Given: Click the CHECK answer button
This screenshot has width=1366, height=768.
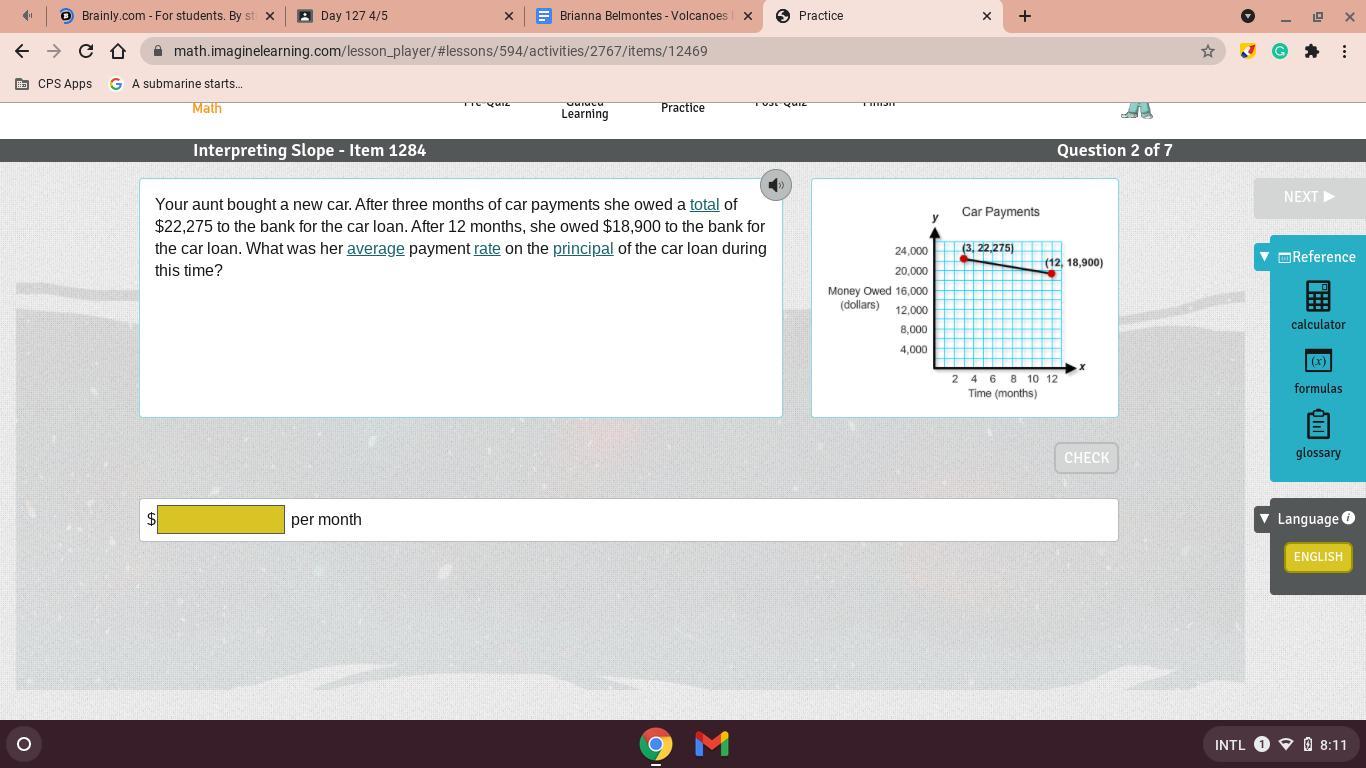Looking at the screenshot, I should point(1086,458).
